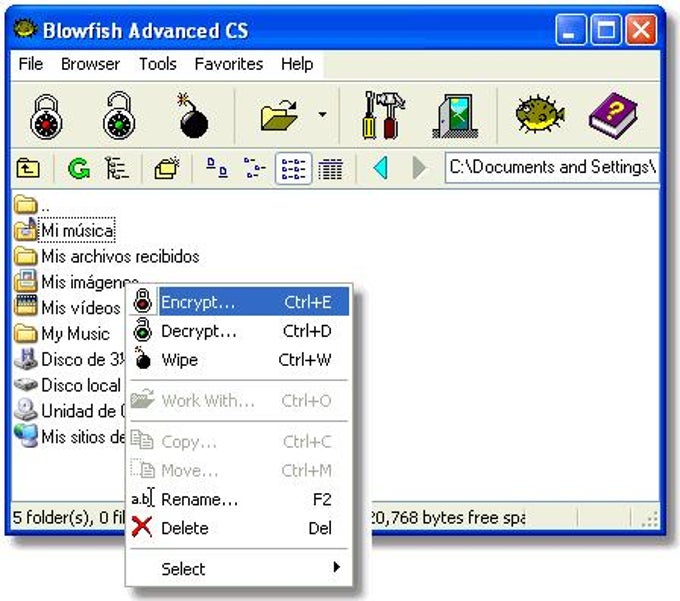The image size is (680, 601).
Task: Choose Rename... from context menu
Action: (239, 500)
